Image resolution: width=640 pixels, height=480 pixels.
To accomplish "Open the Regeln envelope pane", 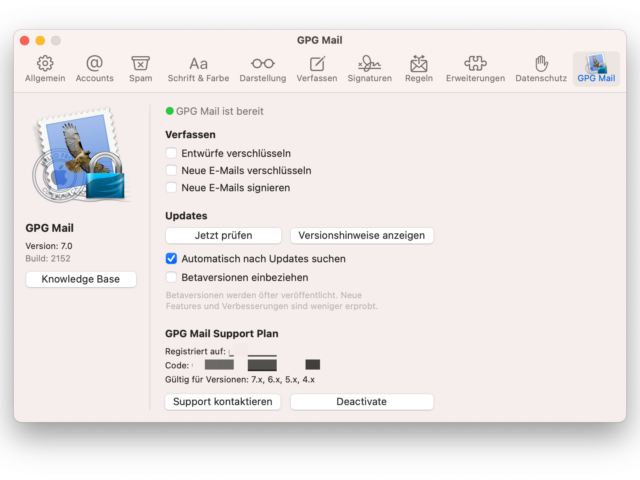I will [419, 69].
